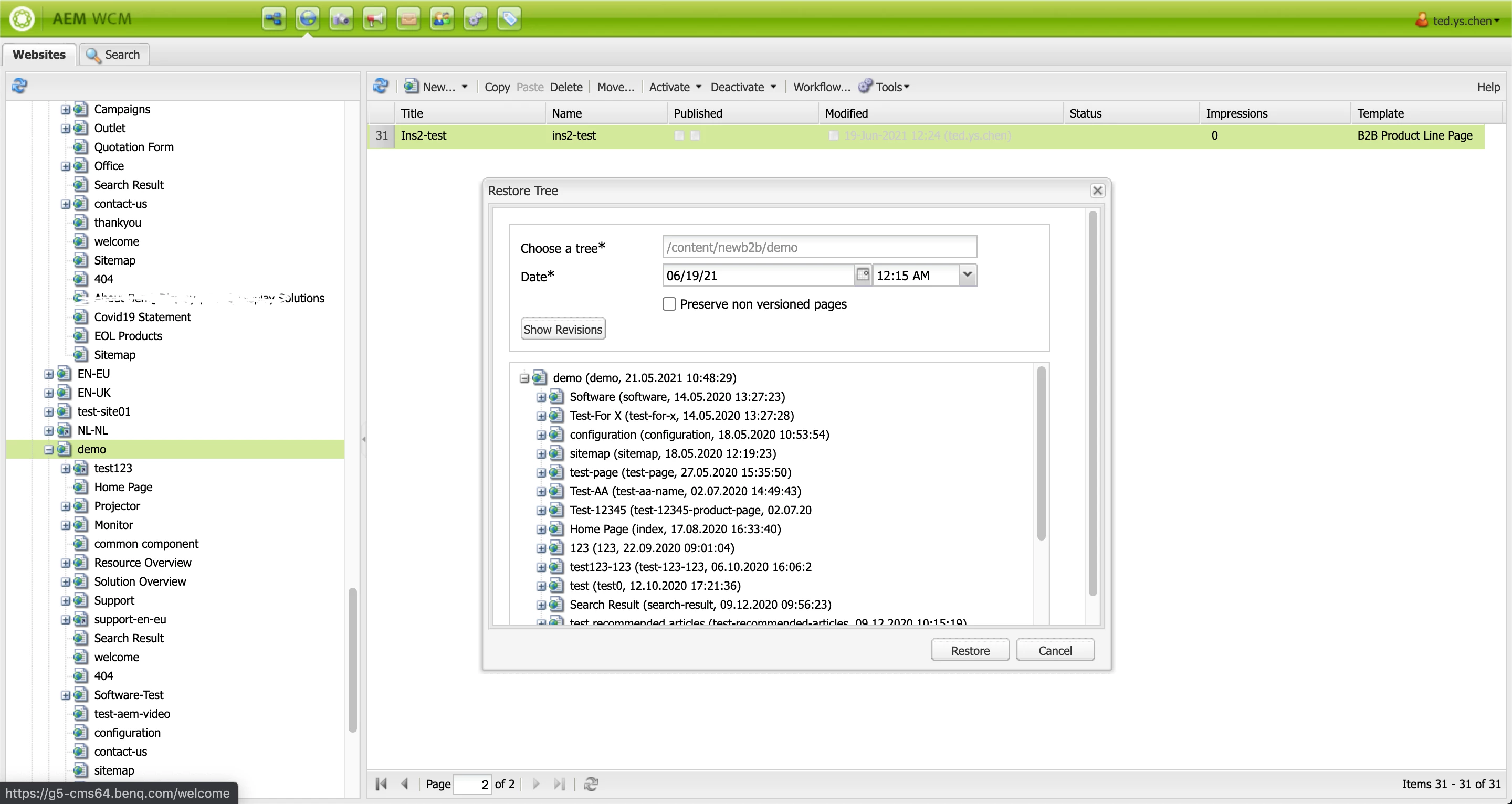Click the Restore button
Viewport: 1512px width, 804px height.
(x=970, y=650)
